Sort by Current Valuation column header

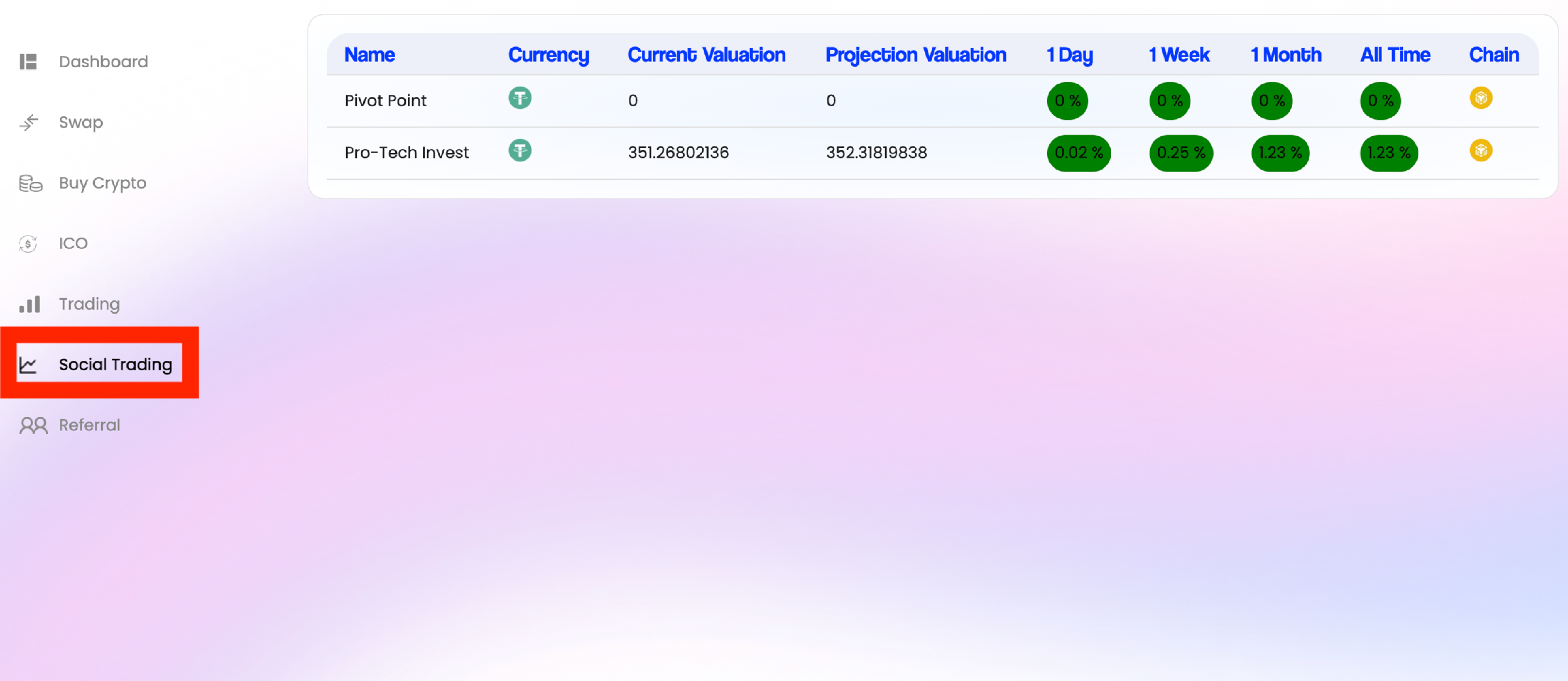coord(706,55)
